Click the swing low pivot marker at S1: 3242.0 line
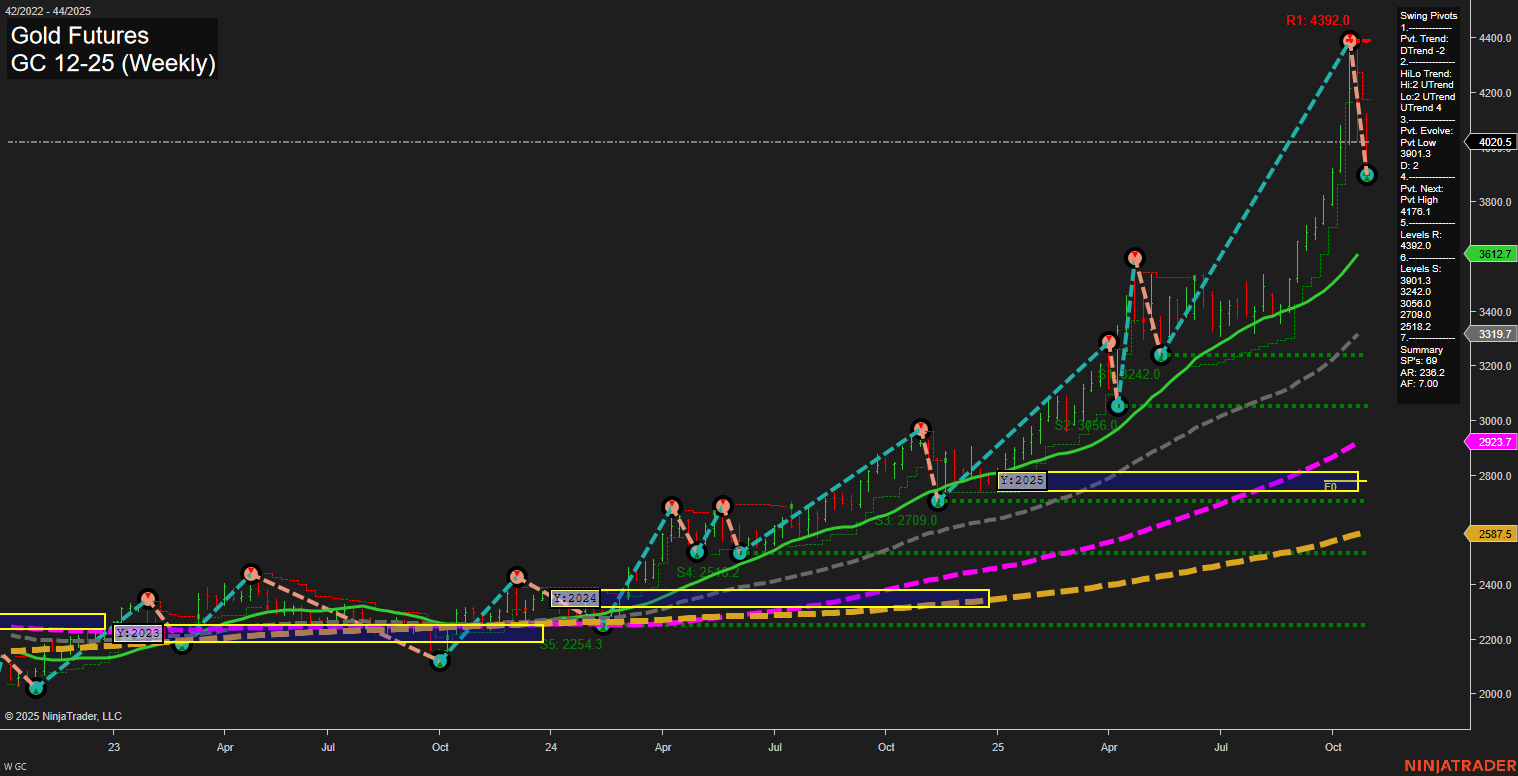Screen dimensions: 1518x776 click(x=1161, y=354)
